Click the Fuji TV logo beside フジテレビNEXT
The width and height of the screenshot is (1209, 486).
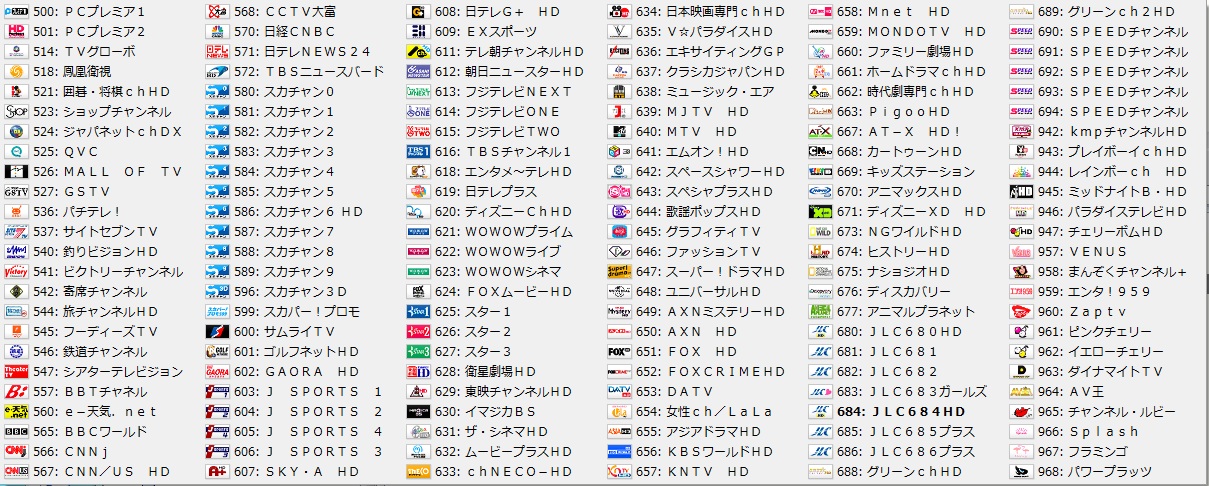pyautogui.click(x=419, y=91)
